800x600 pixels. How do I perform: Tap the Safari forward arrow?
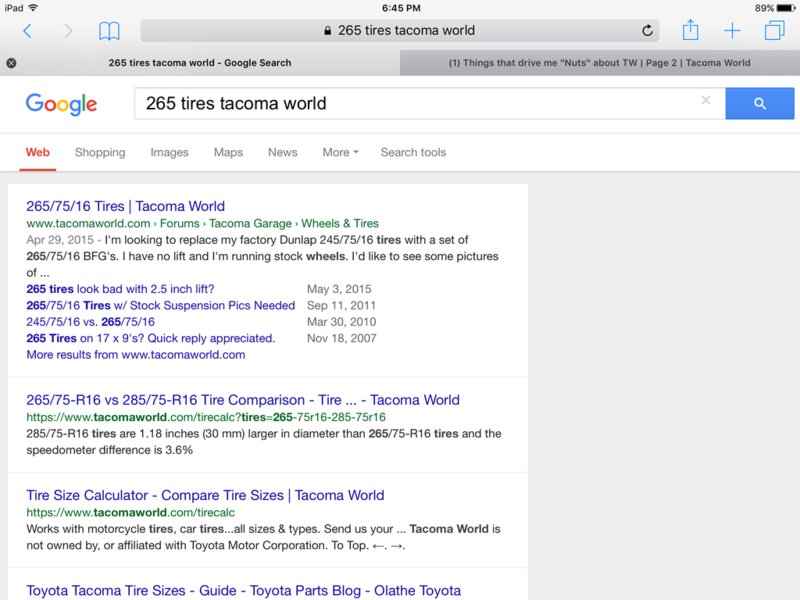pos(68,31)
